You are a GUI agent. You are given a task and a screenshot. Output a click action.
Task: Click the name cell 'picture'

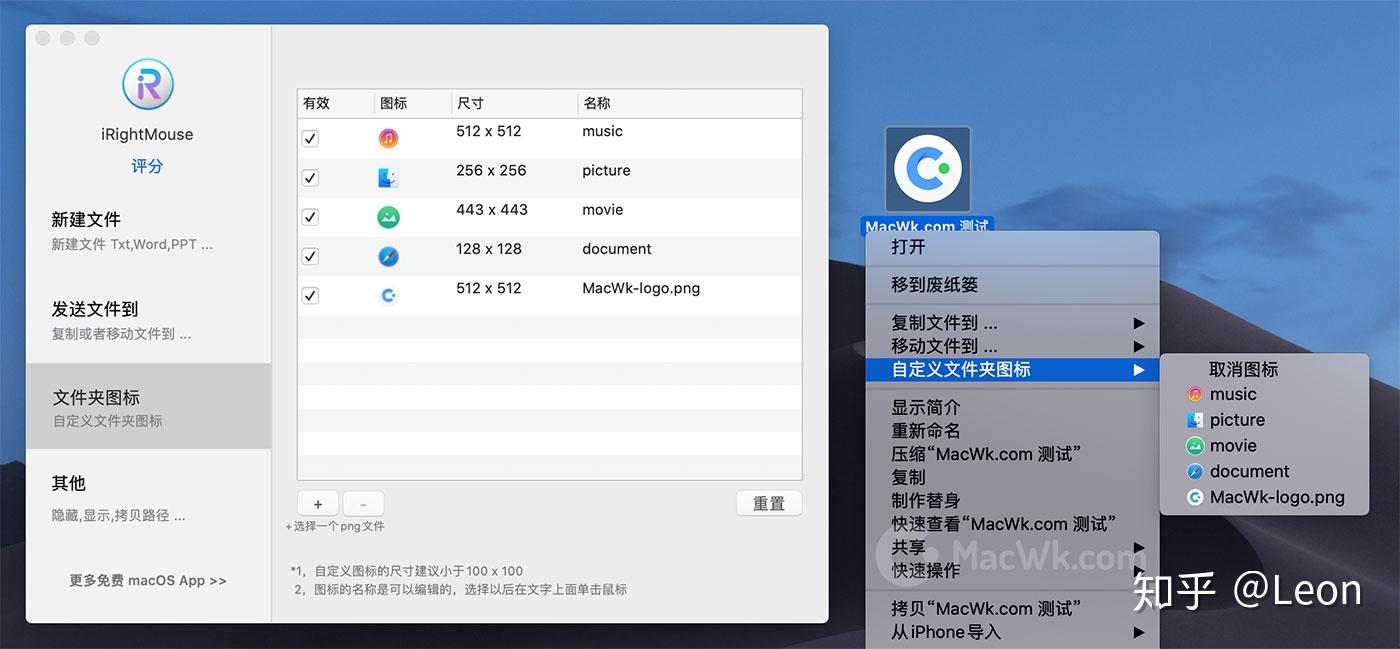click(606, 170)
